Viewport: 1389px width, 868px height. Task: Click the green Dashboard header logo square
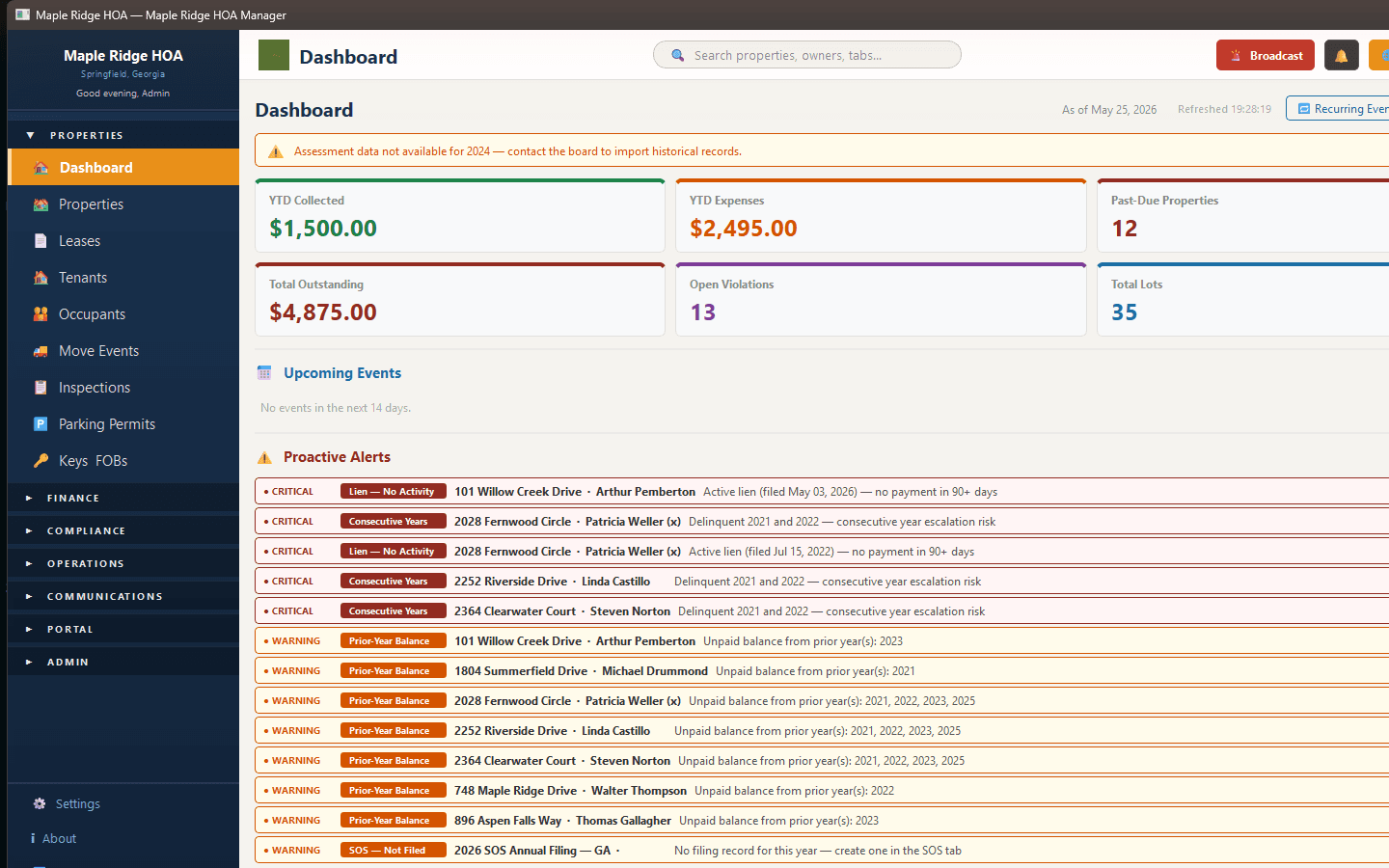(274, 55)
